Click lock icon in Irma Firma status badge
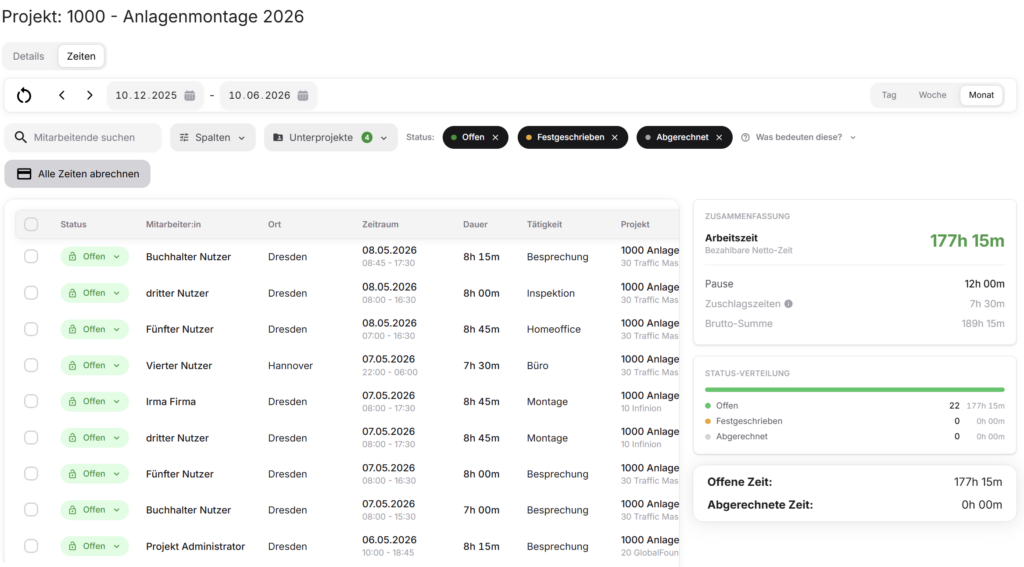Screen dimensions: 1024x567 point(72,402)
